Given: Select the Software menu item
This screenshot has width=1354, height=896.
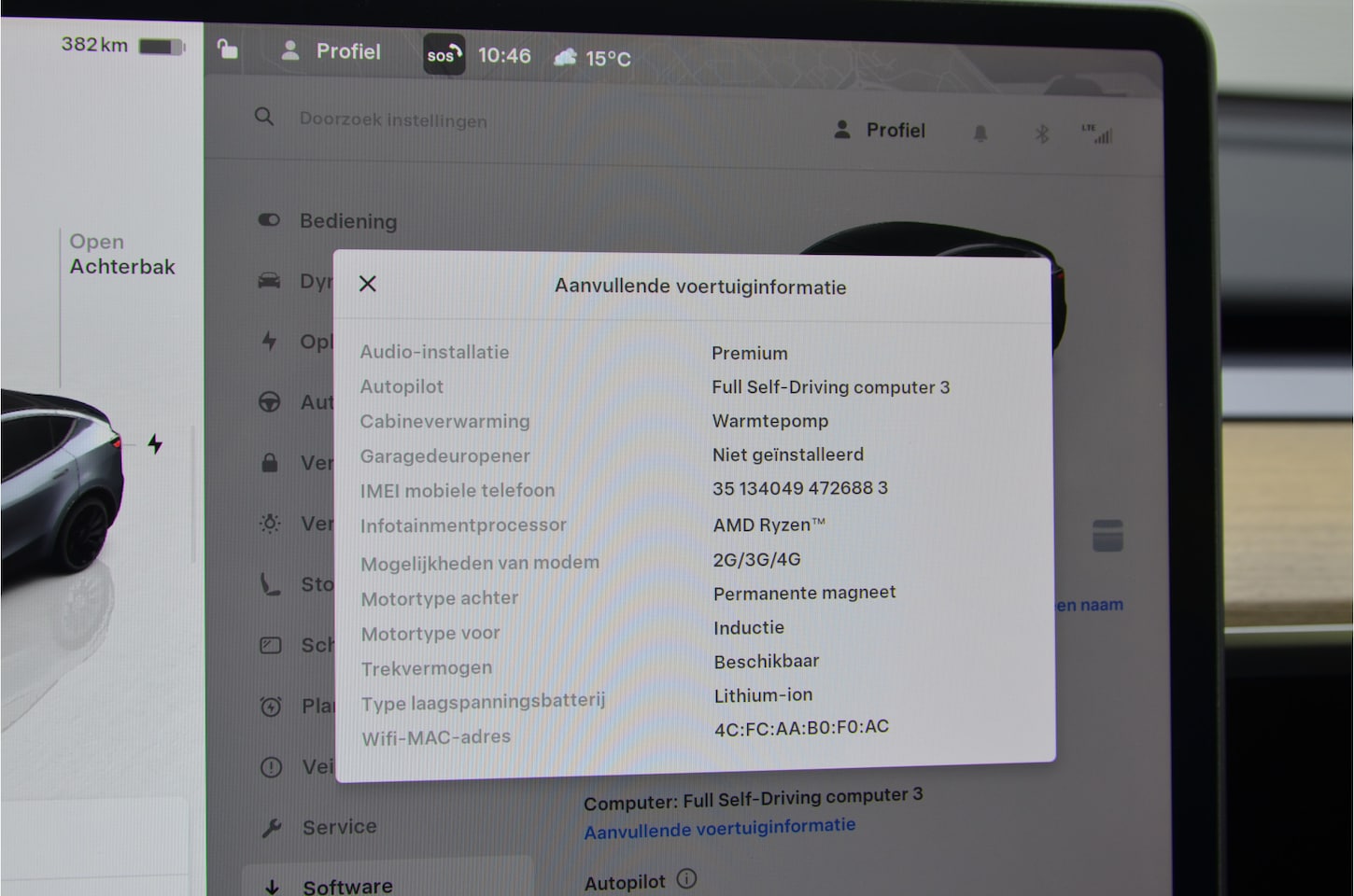Looking at the screenshot, I should pos(346,885).
